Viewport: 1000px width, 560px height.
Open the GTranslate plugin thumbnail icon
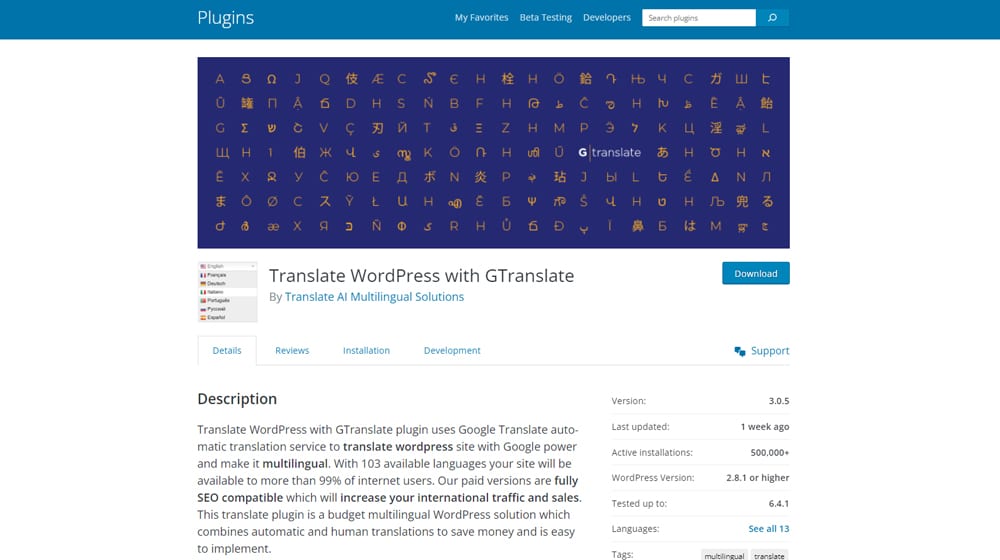[x=227, y=291]
